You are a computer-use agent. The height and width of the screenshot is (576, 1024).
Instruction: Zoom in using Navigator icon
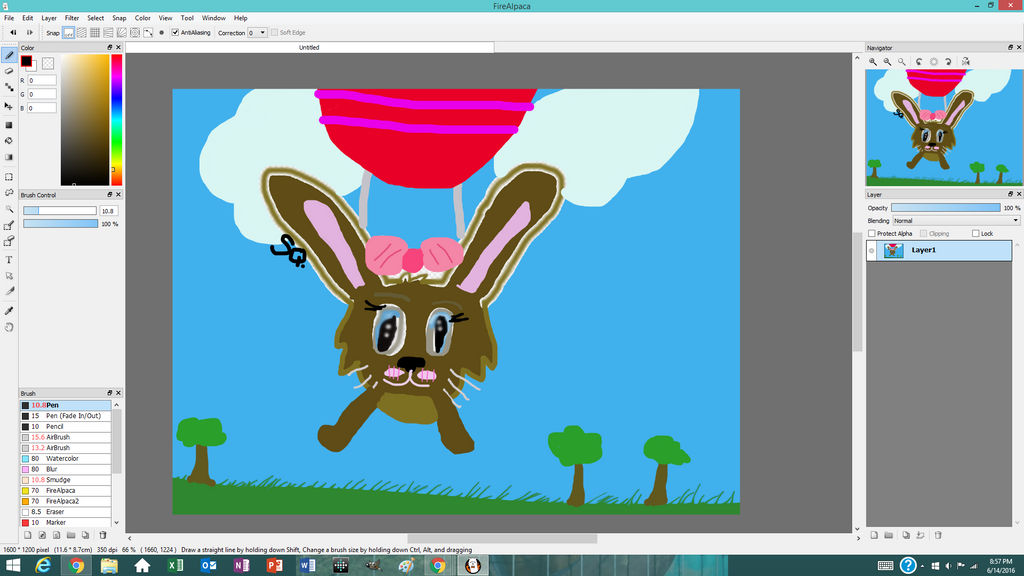[873, 61]
